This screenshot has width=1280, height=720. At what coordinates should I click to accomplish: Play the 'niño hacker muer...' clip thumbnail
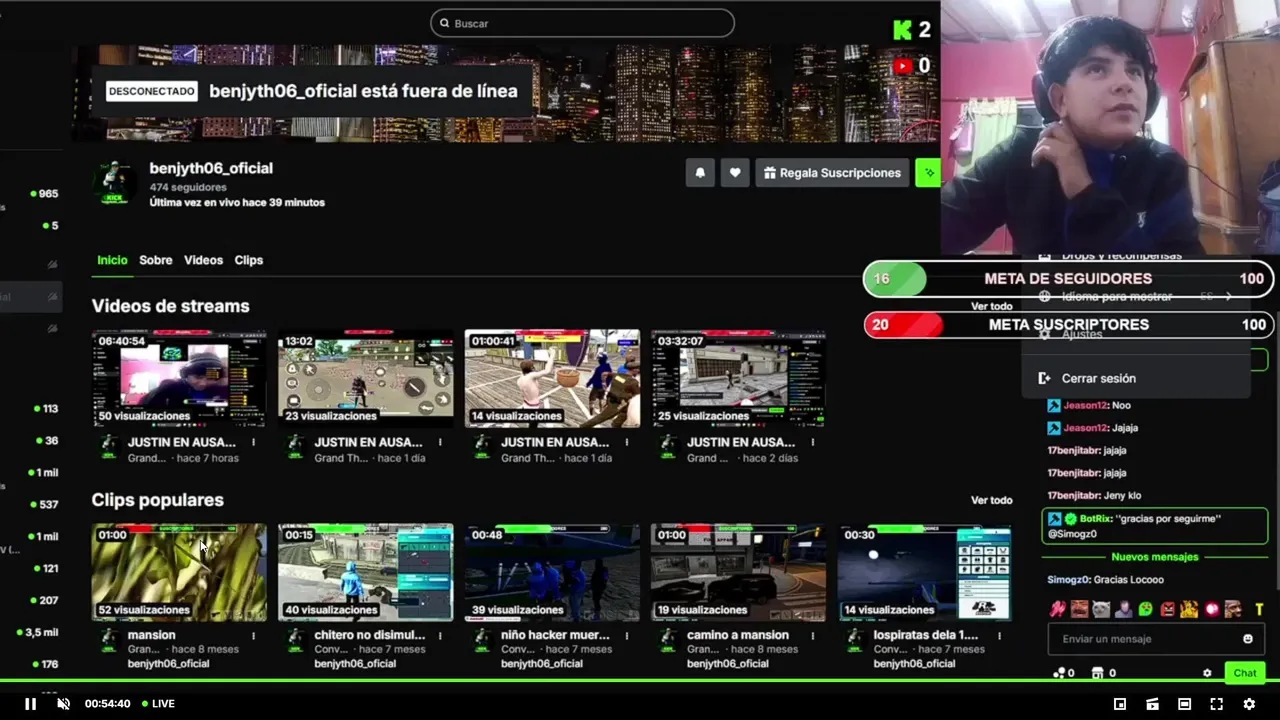pos(552,572)
